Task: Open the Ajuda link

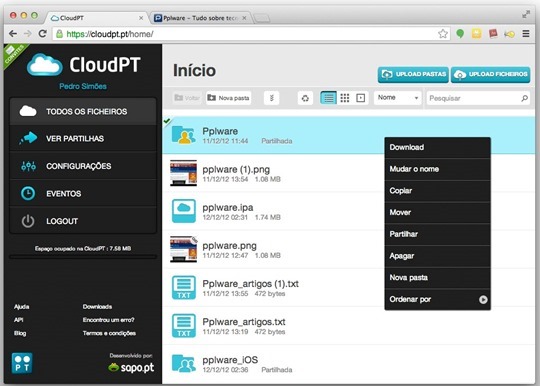Action: (x=21, y=306)
